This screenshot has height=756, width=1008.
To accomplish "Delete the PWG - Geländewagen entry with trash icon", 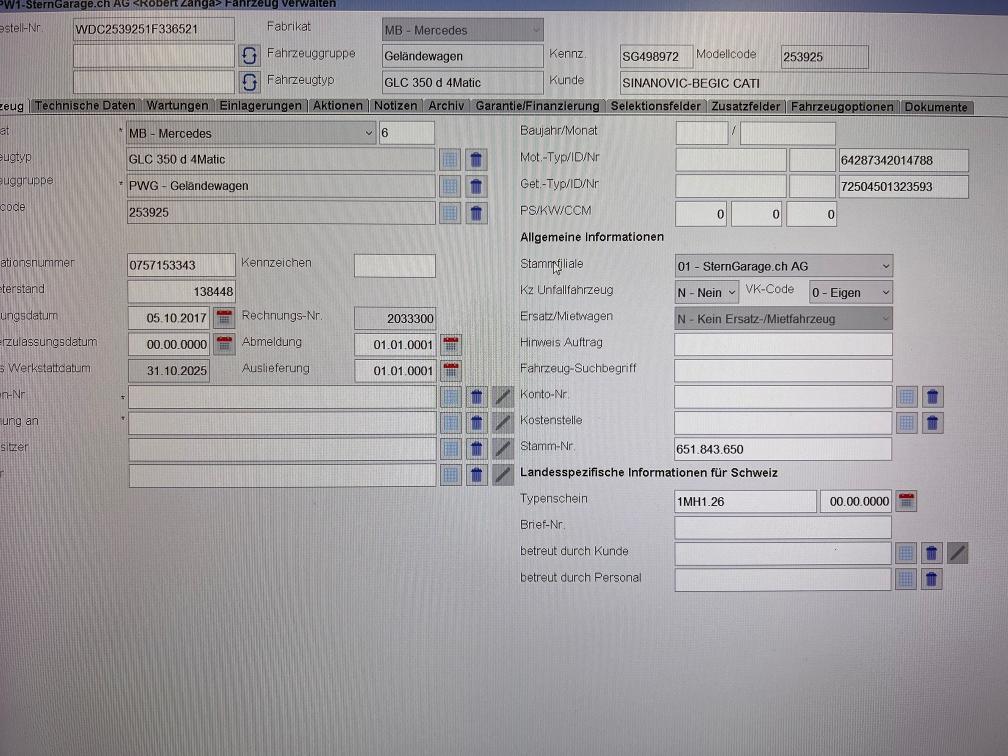I will point(477,186).
